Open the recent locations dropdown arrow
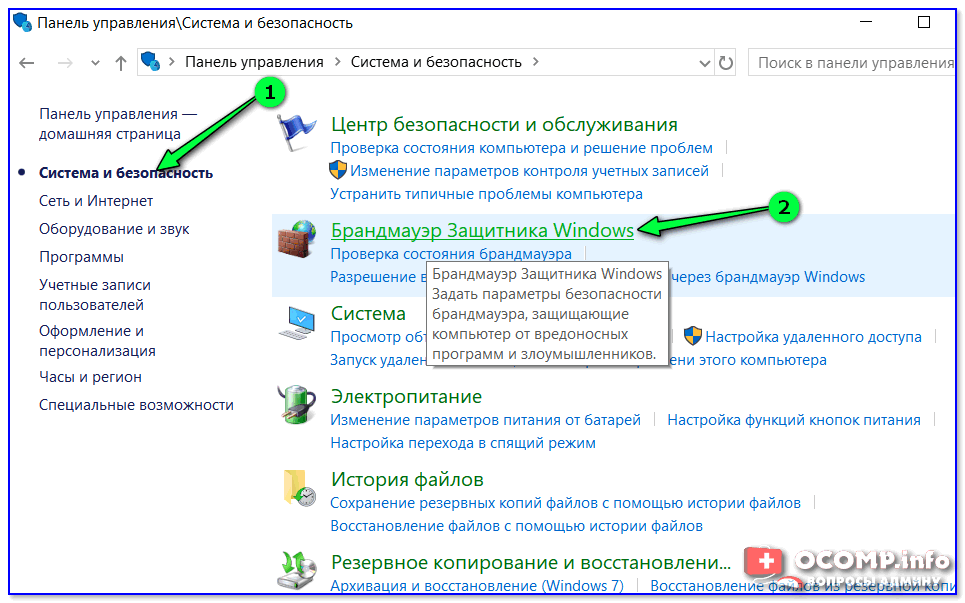The width and height of the screenshot is (965, 603). pyautogui.click(x=95, y=63)
